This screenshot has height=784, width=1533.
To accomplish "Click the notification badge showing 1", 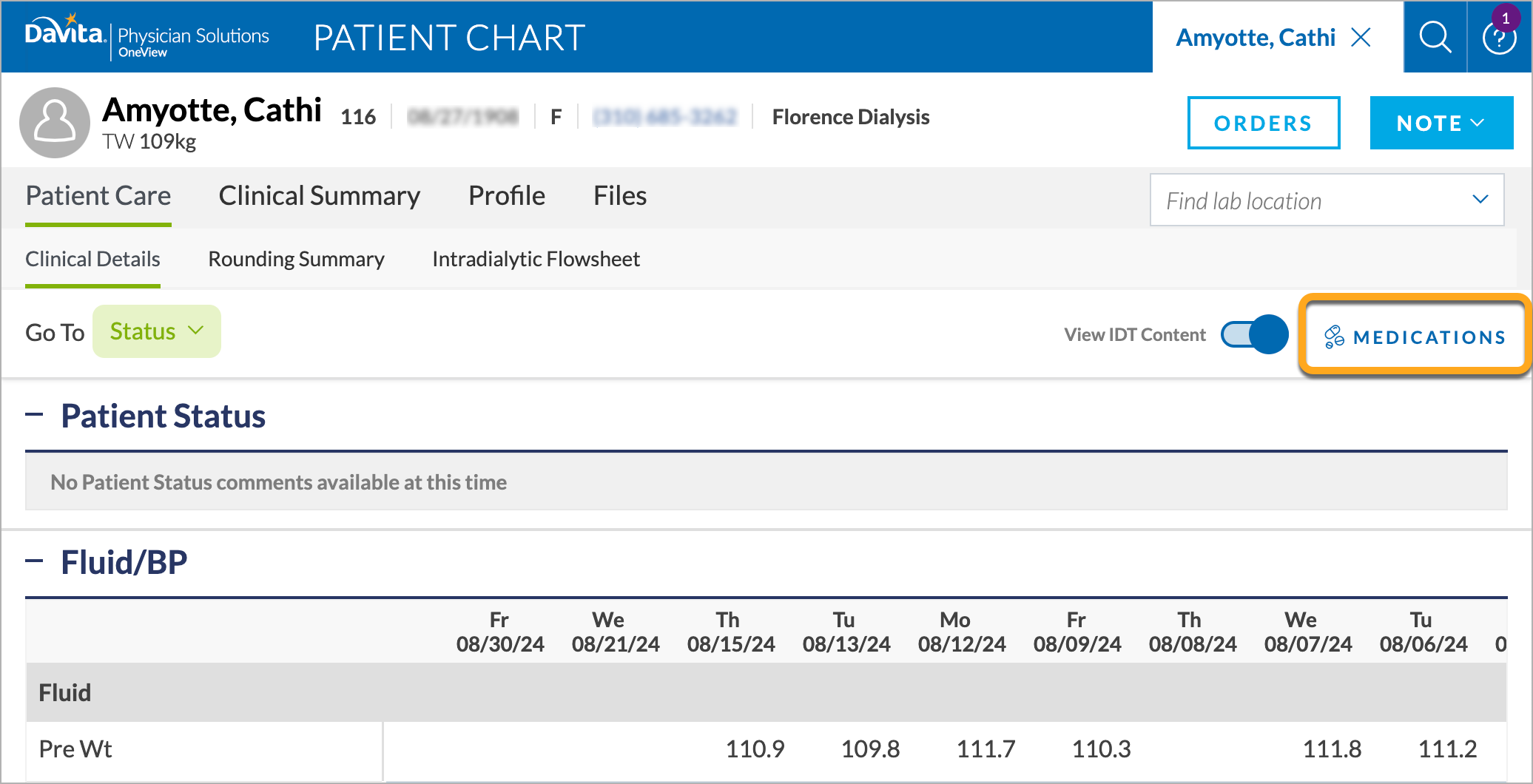I will pyautogui.click(x=1506, y=18).
